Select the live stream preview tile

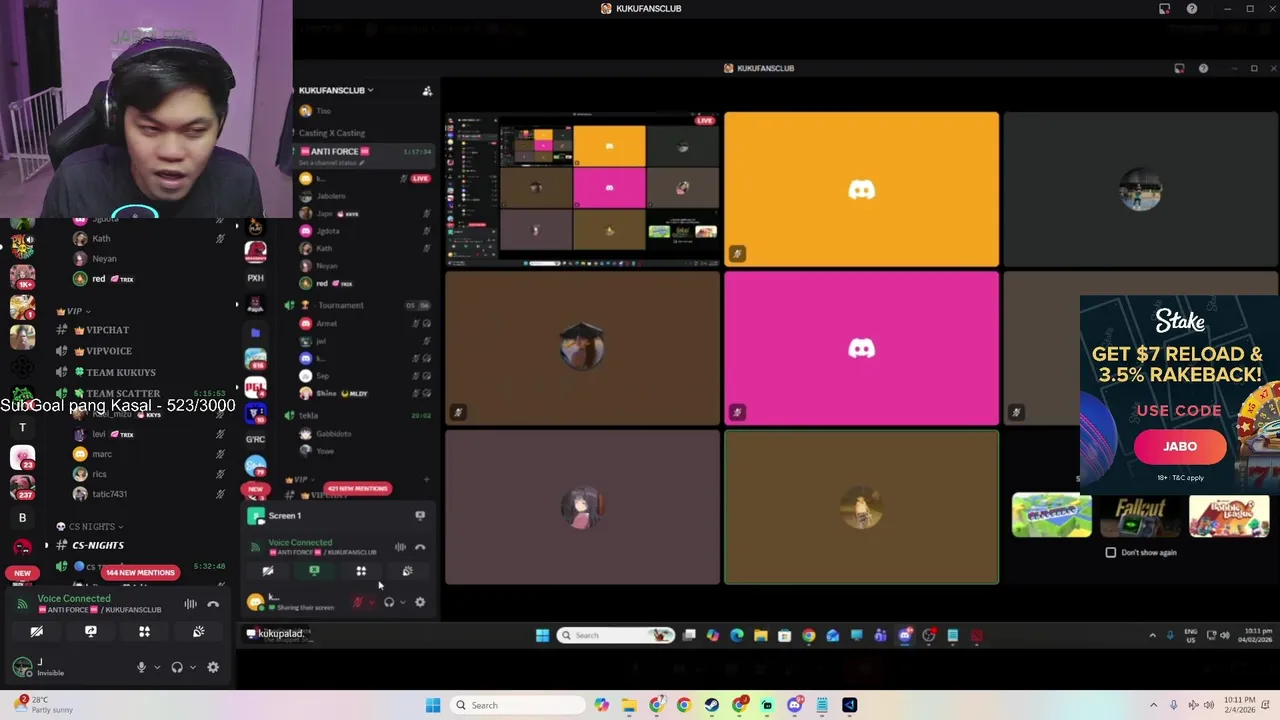pyautogui.click(x=582, y=189)
